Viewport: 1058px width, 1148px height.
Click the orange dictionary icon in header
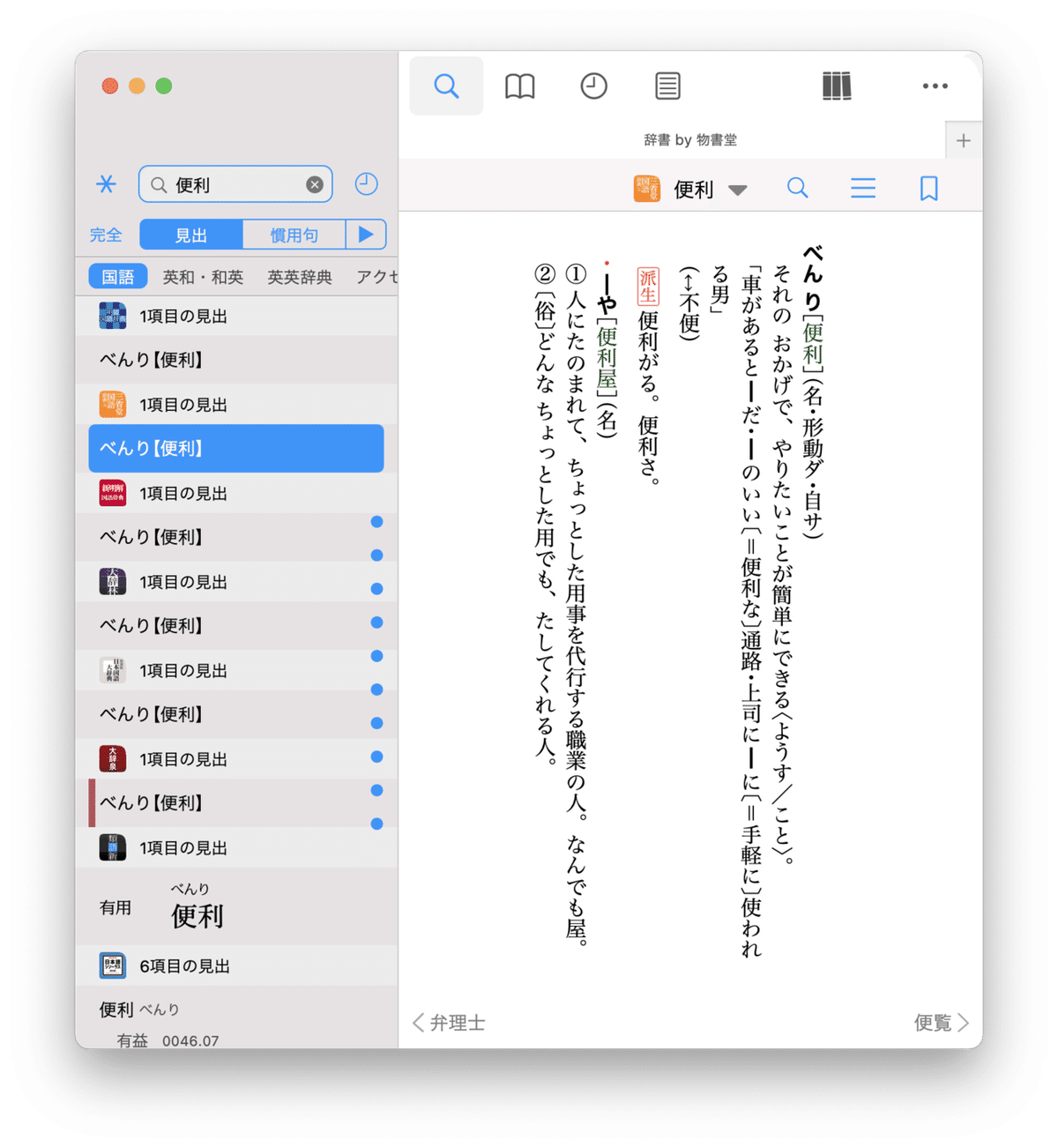646,189
